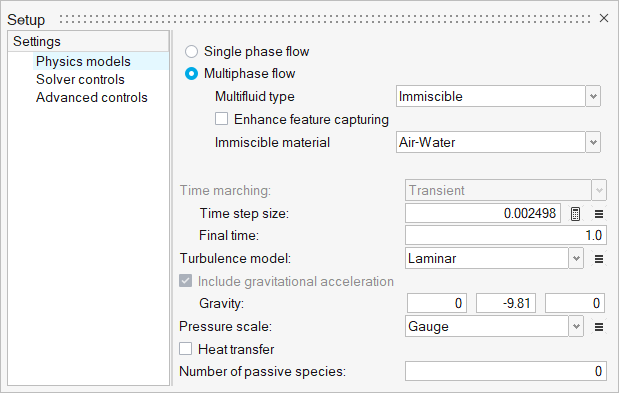Click the Time step size value field

point(483,213)
